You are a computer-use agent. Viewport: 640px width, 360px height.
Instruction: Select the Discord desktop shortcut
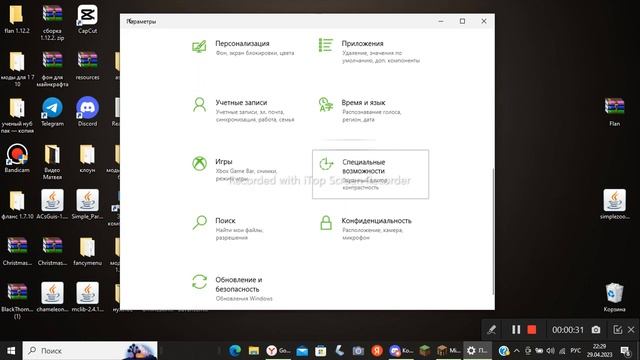coord(87,112)
